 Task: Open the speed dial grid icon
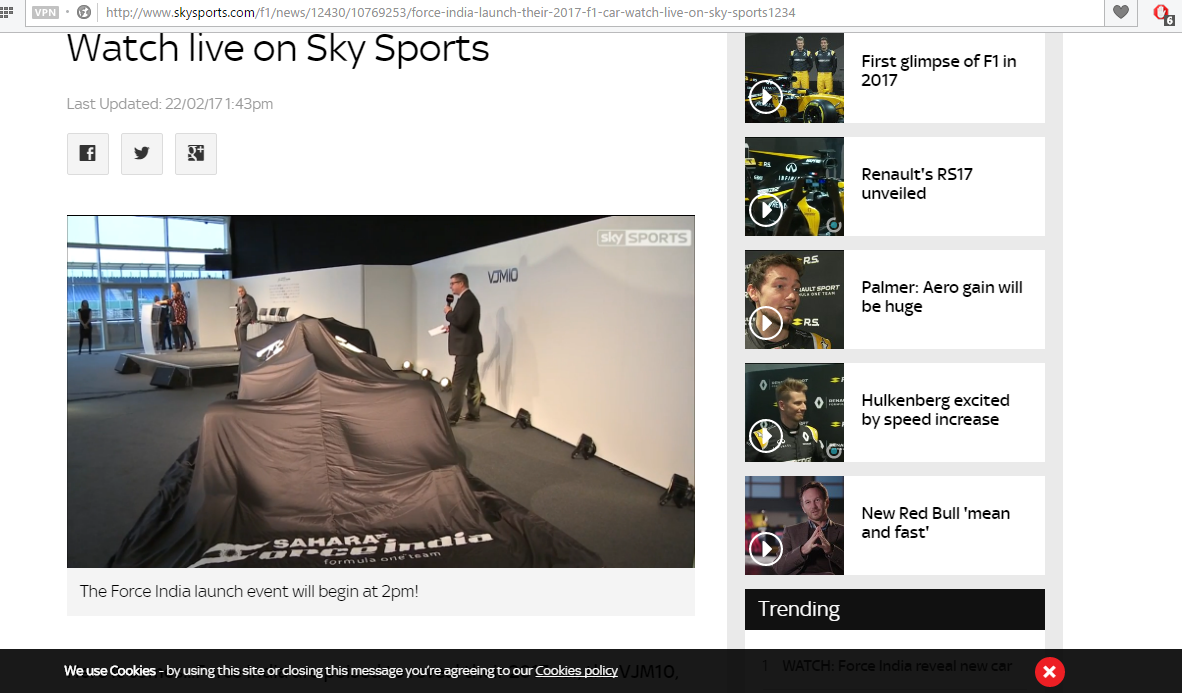click(7, 12)
